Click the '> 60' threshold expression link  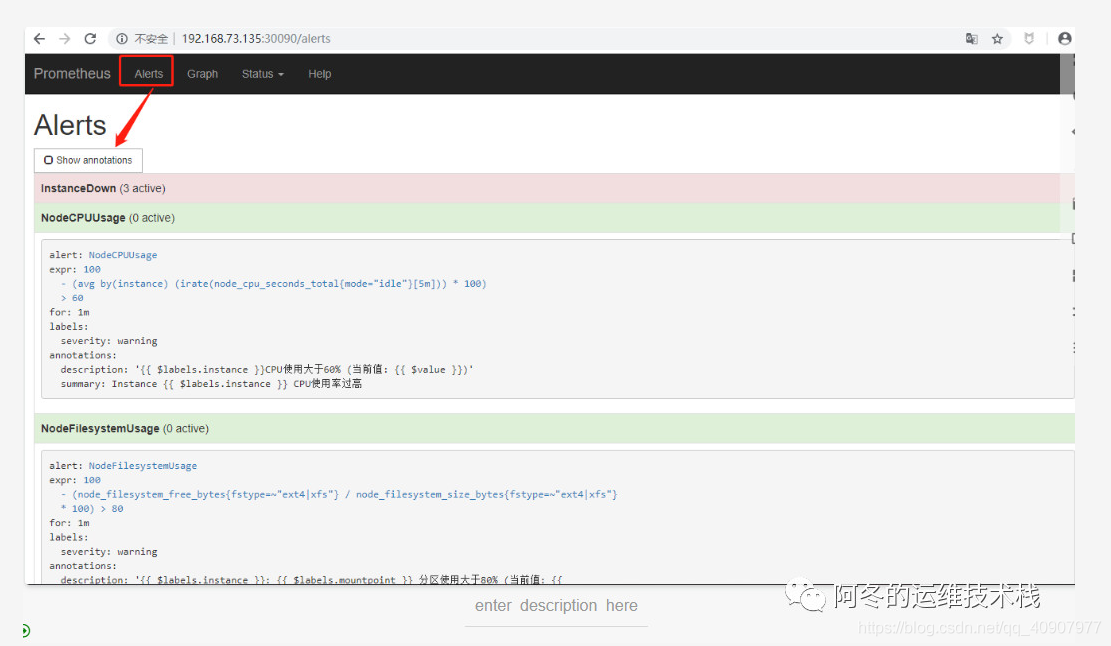pos(72,298)
